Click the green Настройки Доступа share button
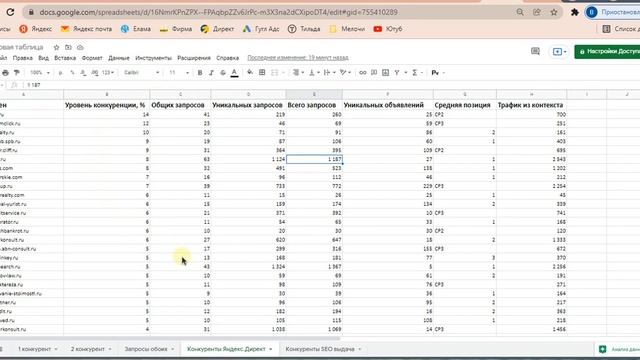Screen dimensions: 640x360 tap(607, 51)
